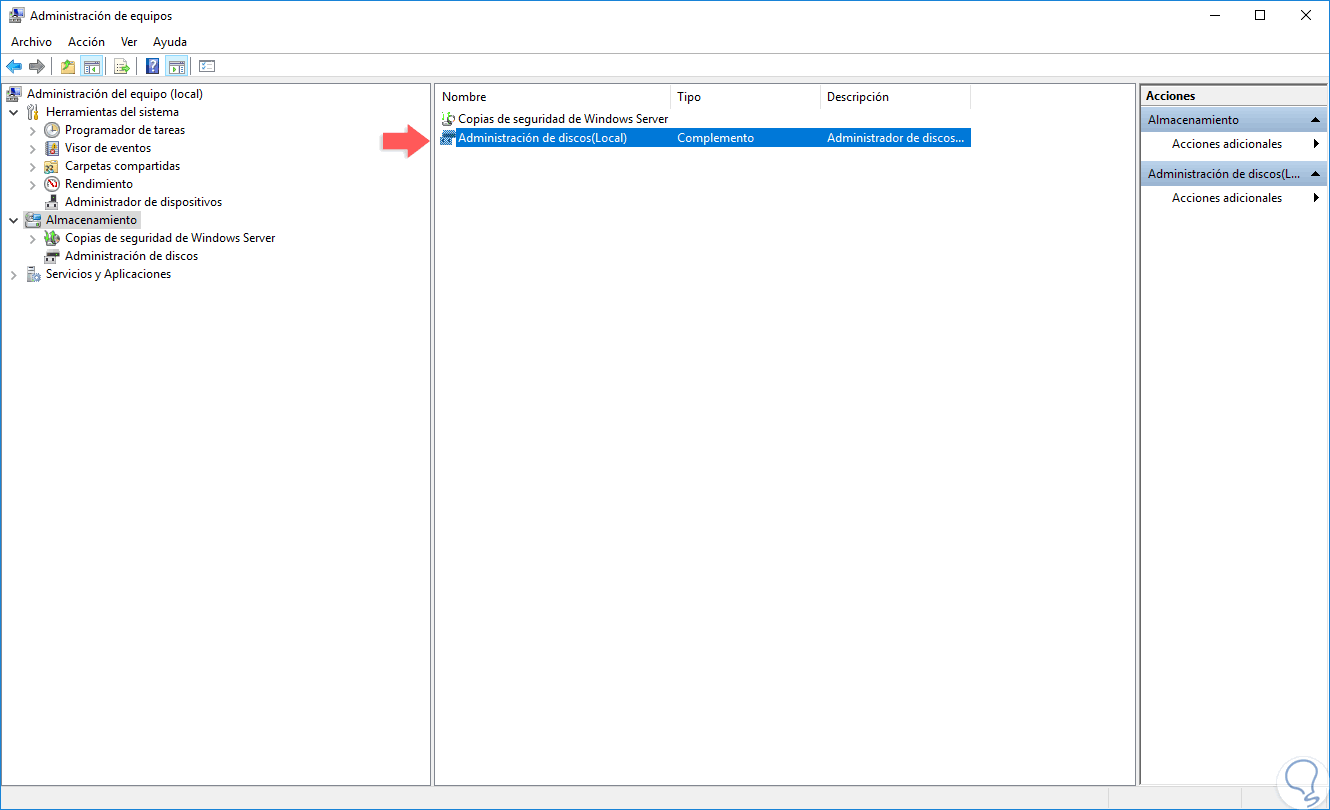Click the Administración del equipo (local) root icon

click(x=15, y=94)
